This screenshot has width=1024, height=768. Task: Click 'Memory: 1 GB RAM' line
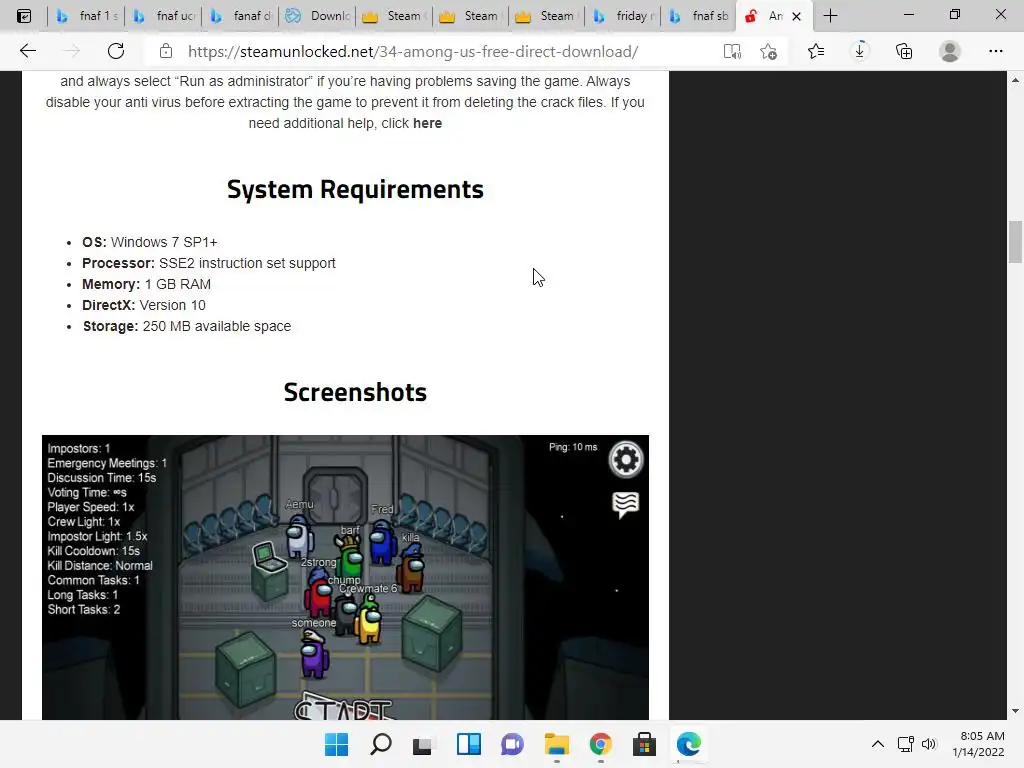(146, 284)
